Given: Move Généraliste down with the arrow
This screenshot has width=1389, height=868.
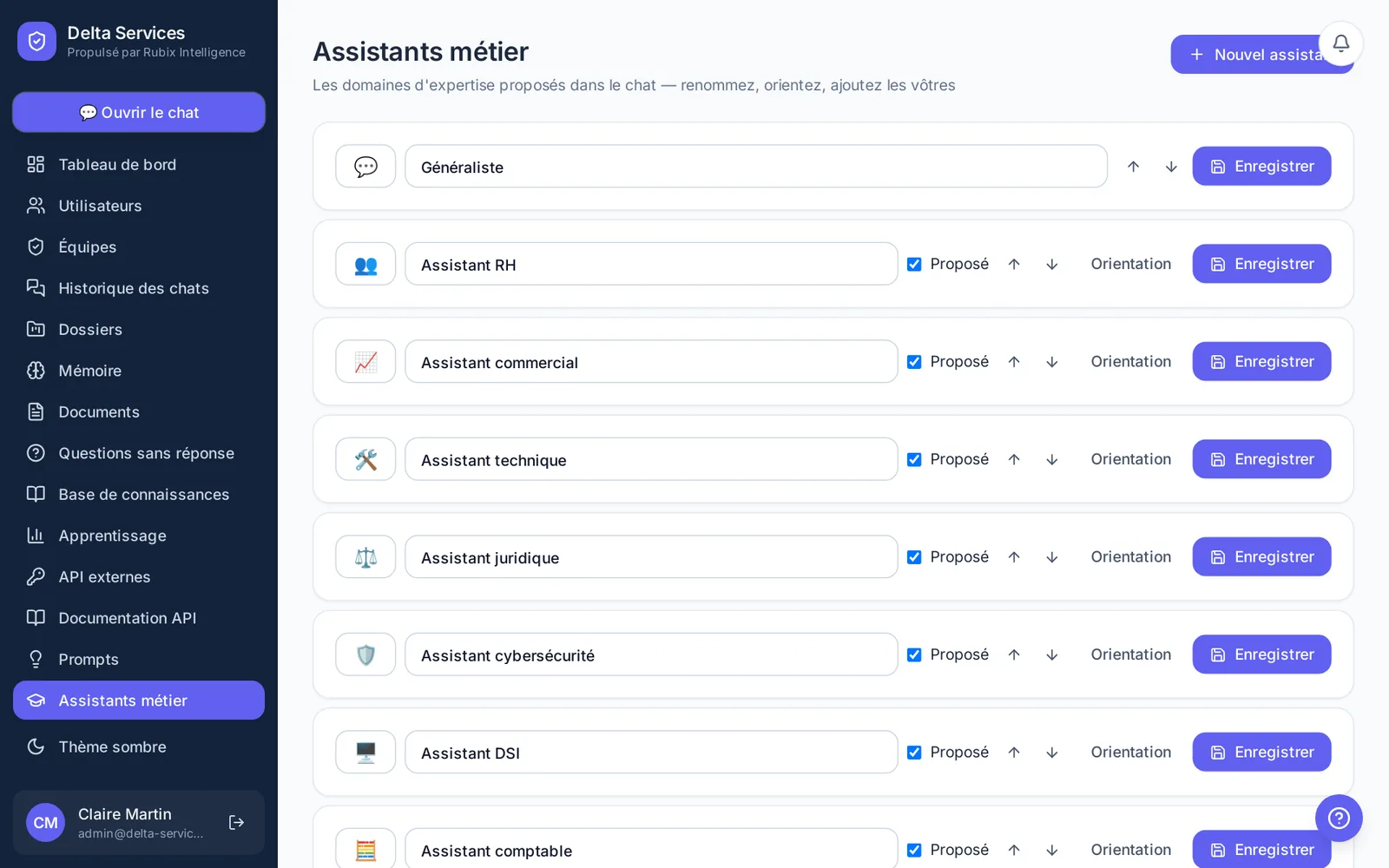Looking at the screenshot, I should [x=1171, y=167].
